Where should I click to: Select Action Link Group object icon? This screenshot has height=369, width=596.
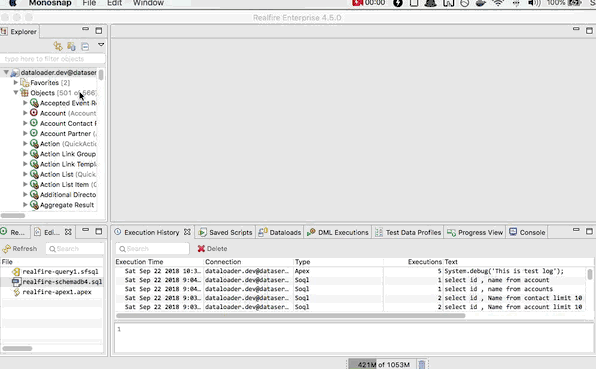pos(34,154)
